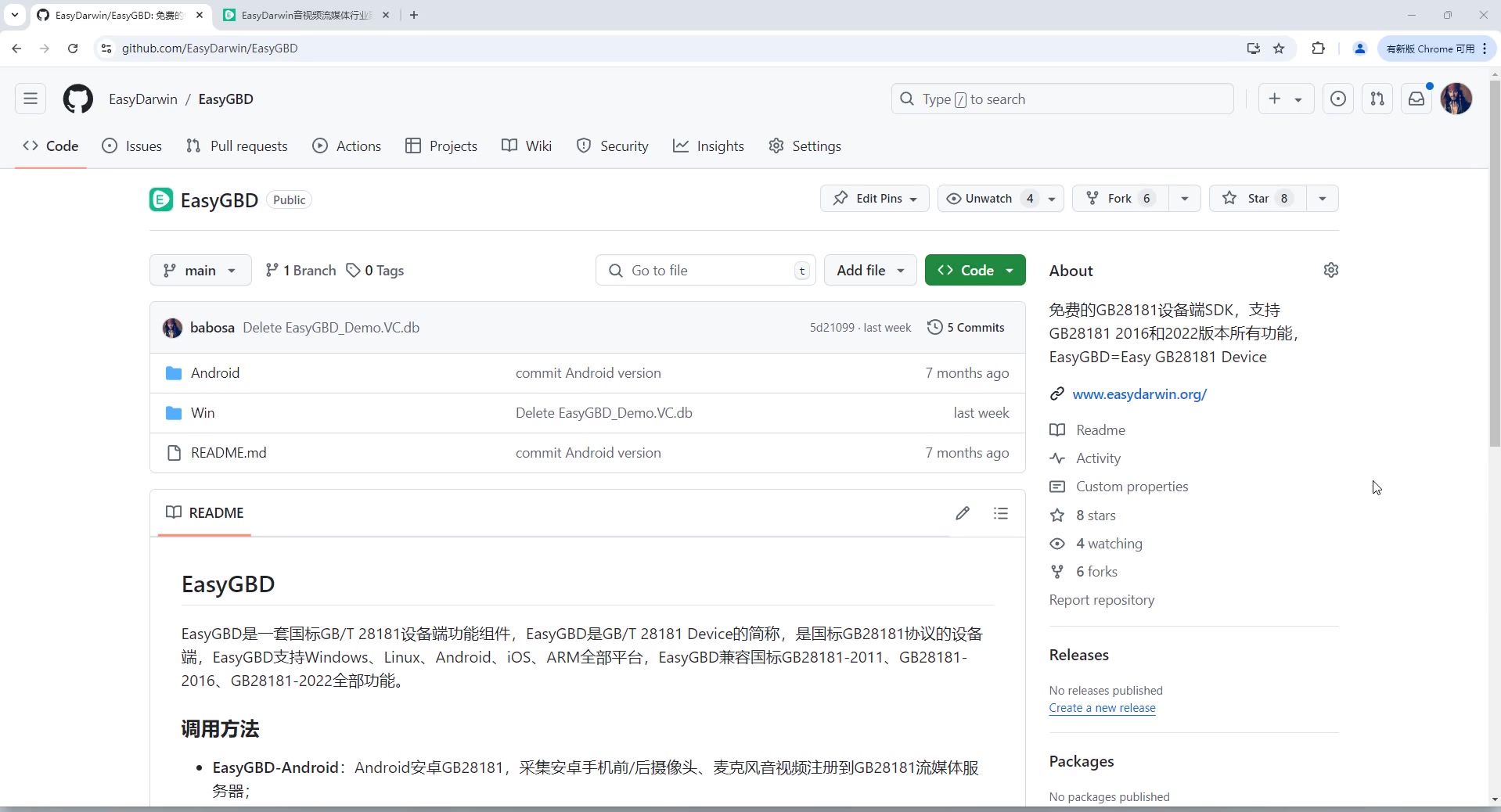Open the Add file dropdown
1501x812 pixels.
pos(870,271)
